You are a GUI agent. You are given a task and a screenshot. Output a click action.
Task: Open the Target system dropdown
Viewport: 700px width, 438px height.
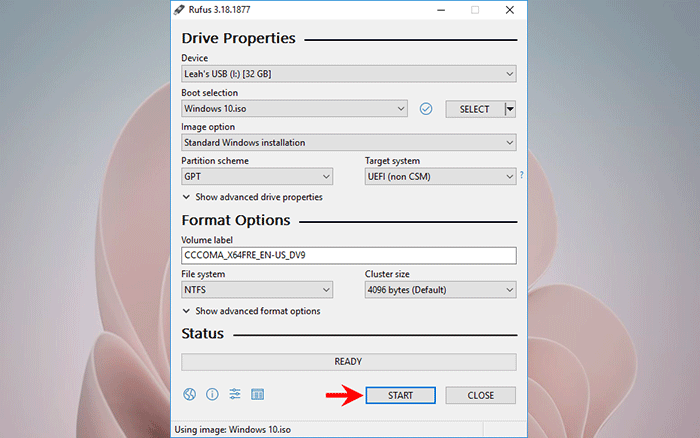point(440,176)
